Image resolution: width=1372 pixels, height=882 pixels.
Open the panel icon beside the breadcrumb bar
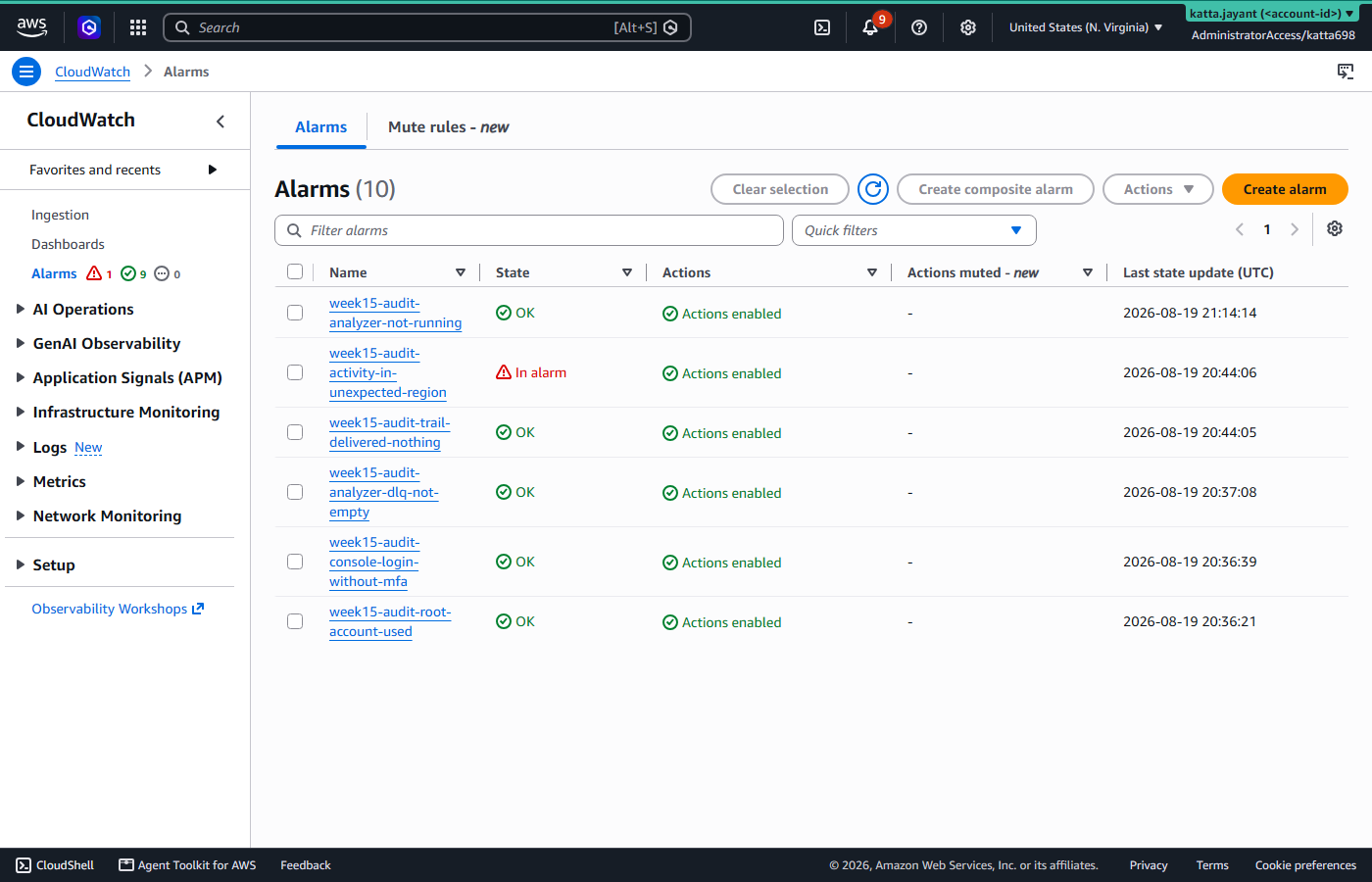1346,72
